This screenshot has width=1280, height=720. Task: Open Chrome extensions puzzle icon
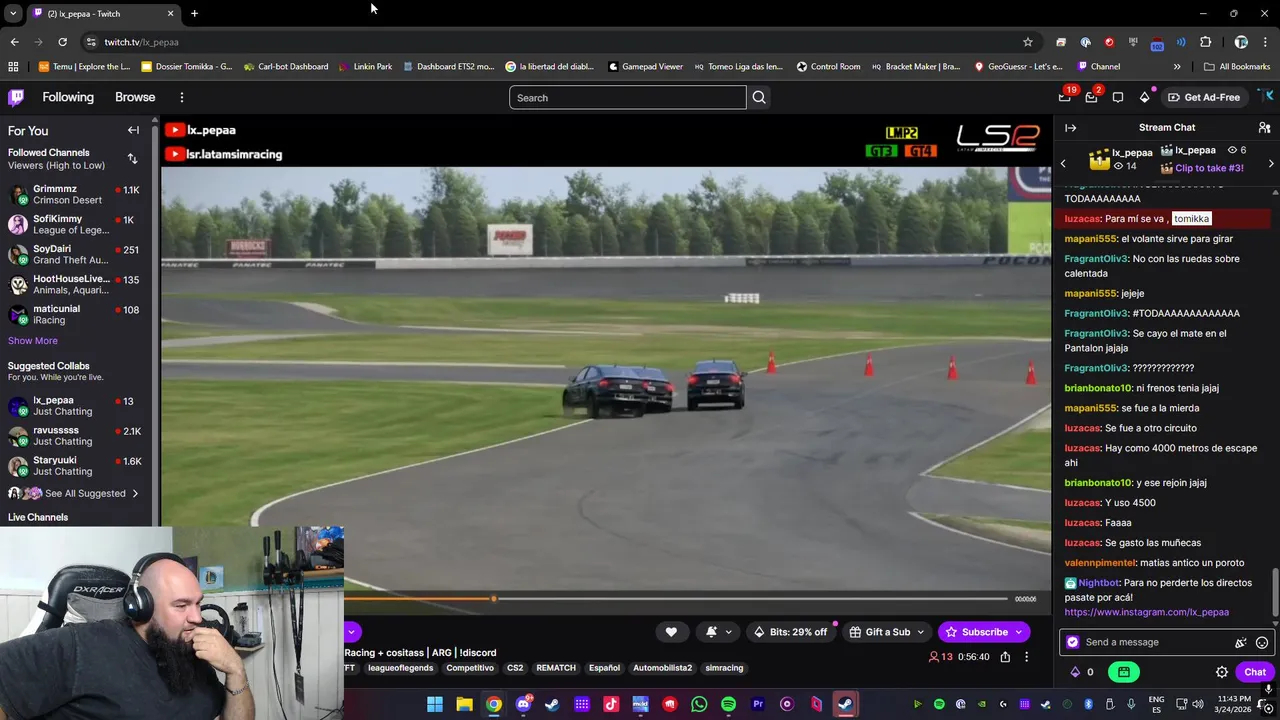(1205, 42)
